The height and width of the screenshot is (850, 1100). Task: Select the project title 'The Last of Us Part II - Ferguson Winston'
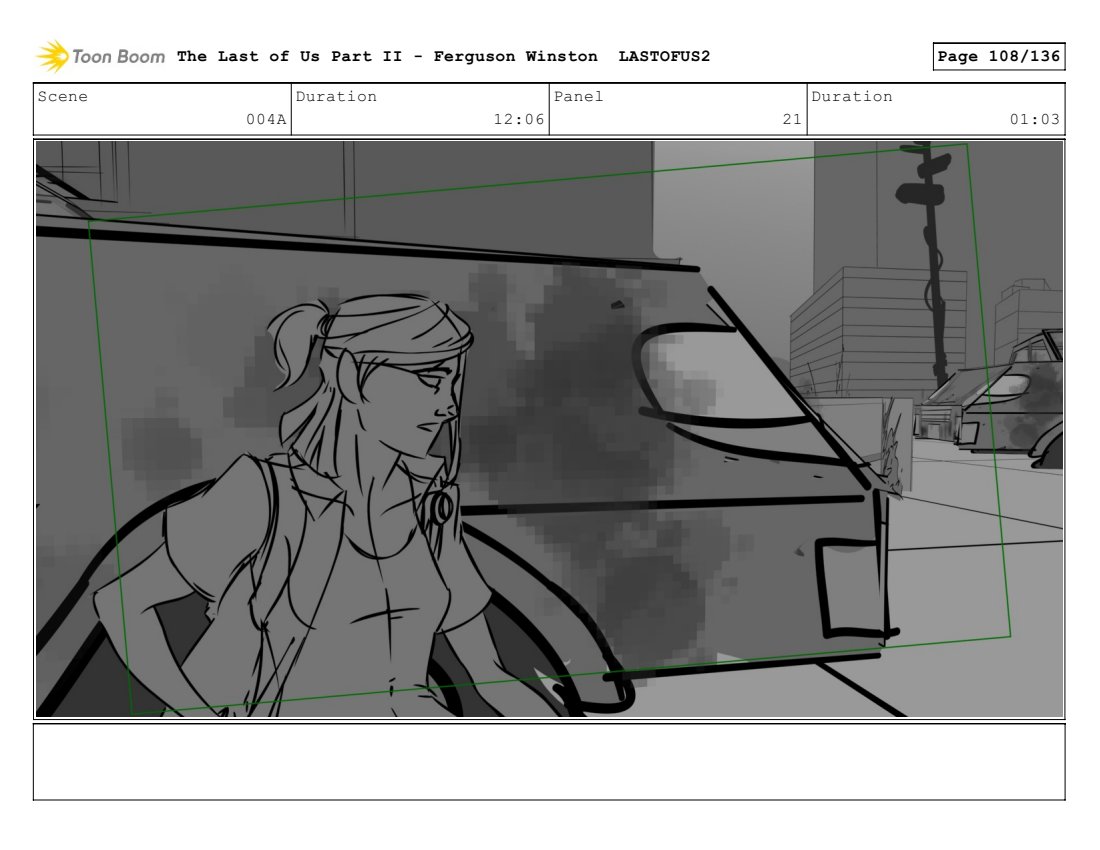click(x=387, y=56)
